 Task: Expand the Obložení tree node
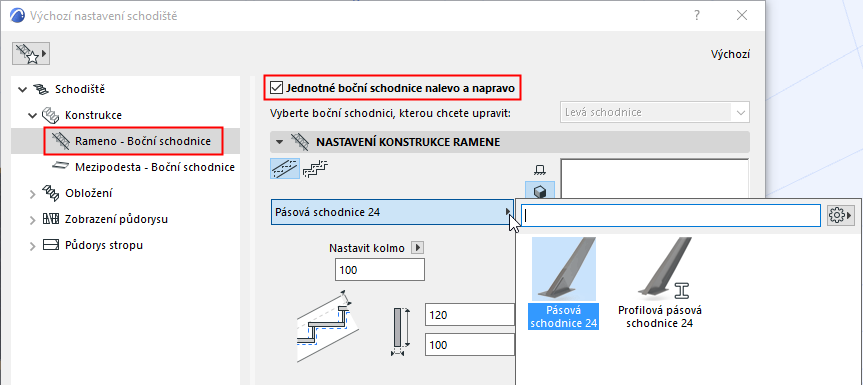(32, 194)
